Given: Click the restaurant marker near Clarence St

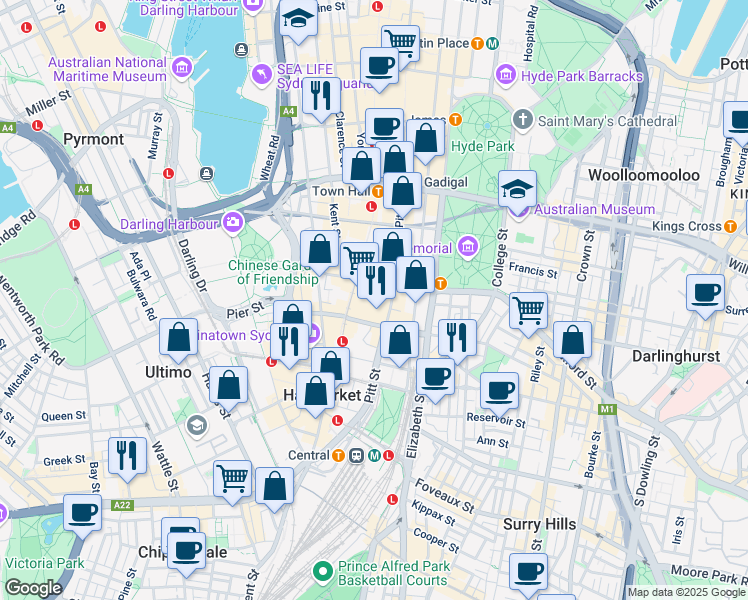Looking at the screenshot, I should (322, 96).
